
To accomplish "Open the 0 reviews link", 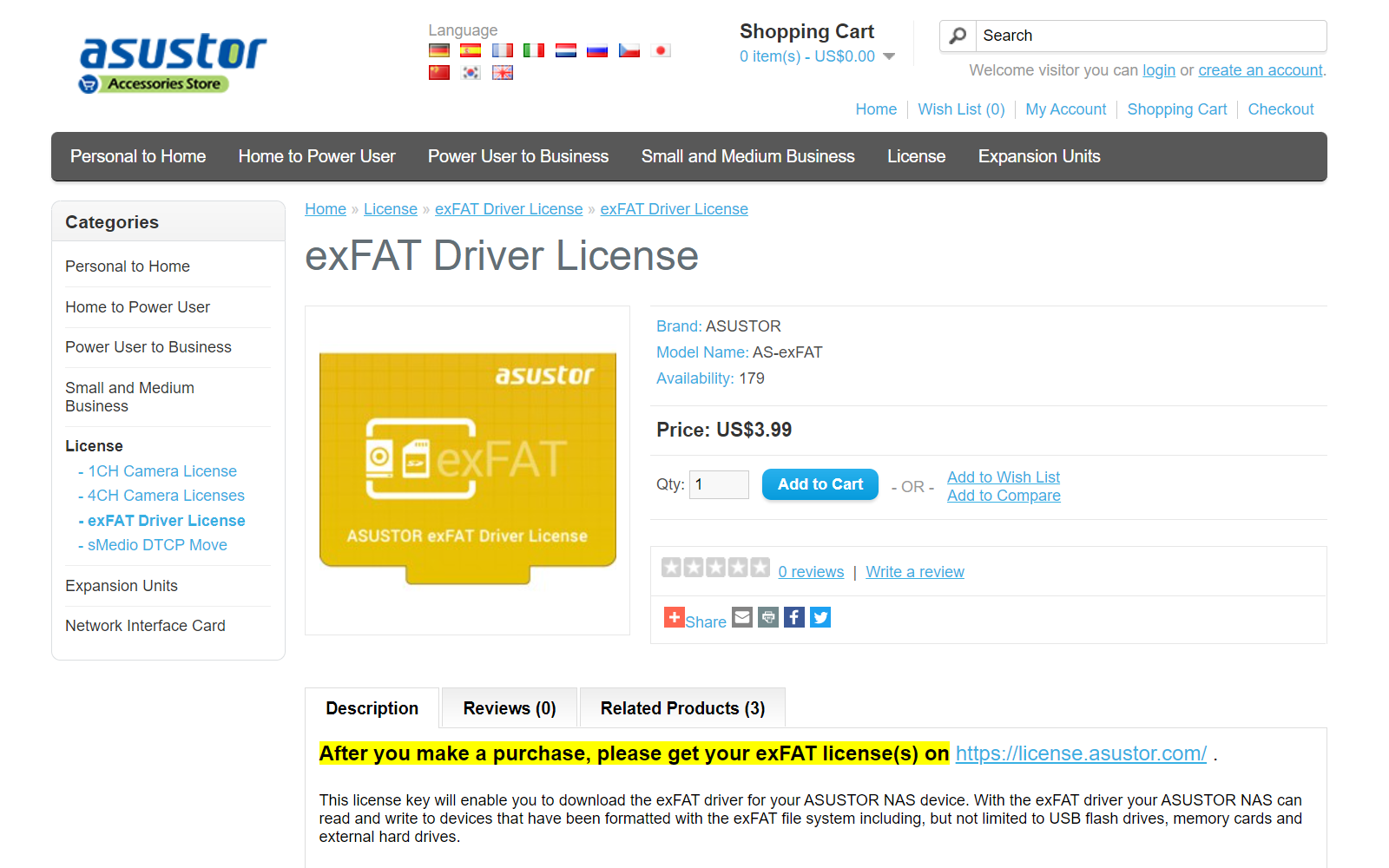I will (x=811, y=572).
